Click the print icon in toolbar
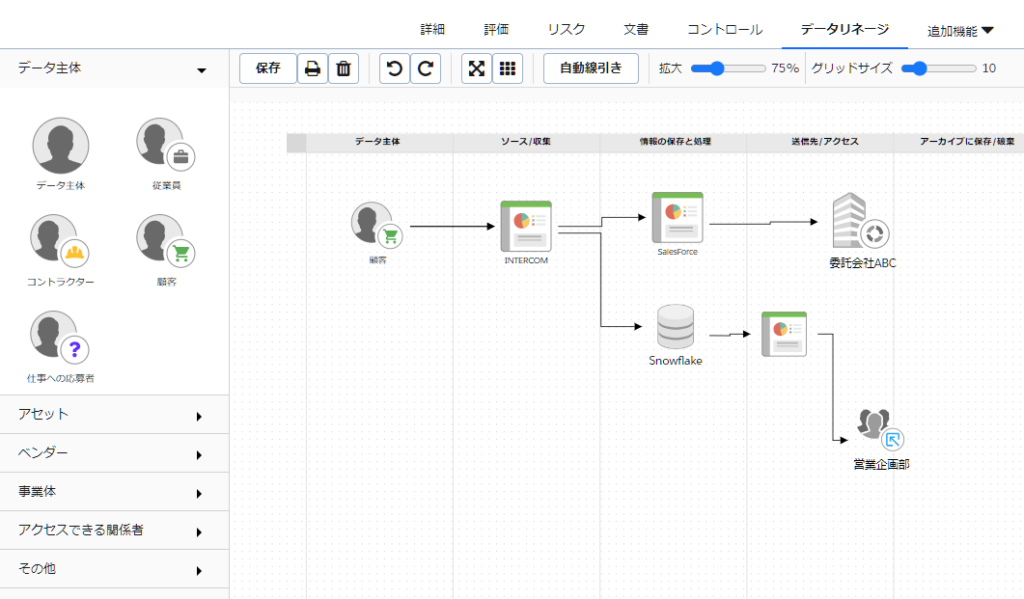 tap(312, 69)
